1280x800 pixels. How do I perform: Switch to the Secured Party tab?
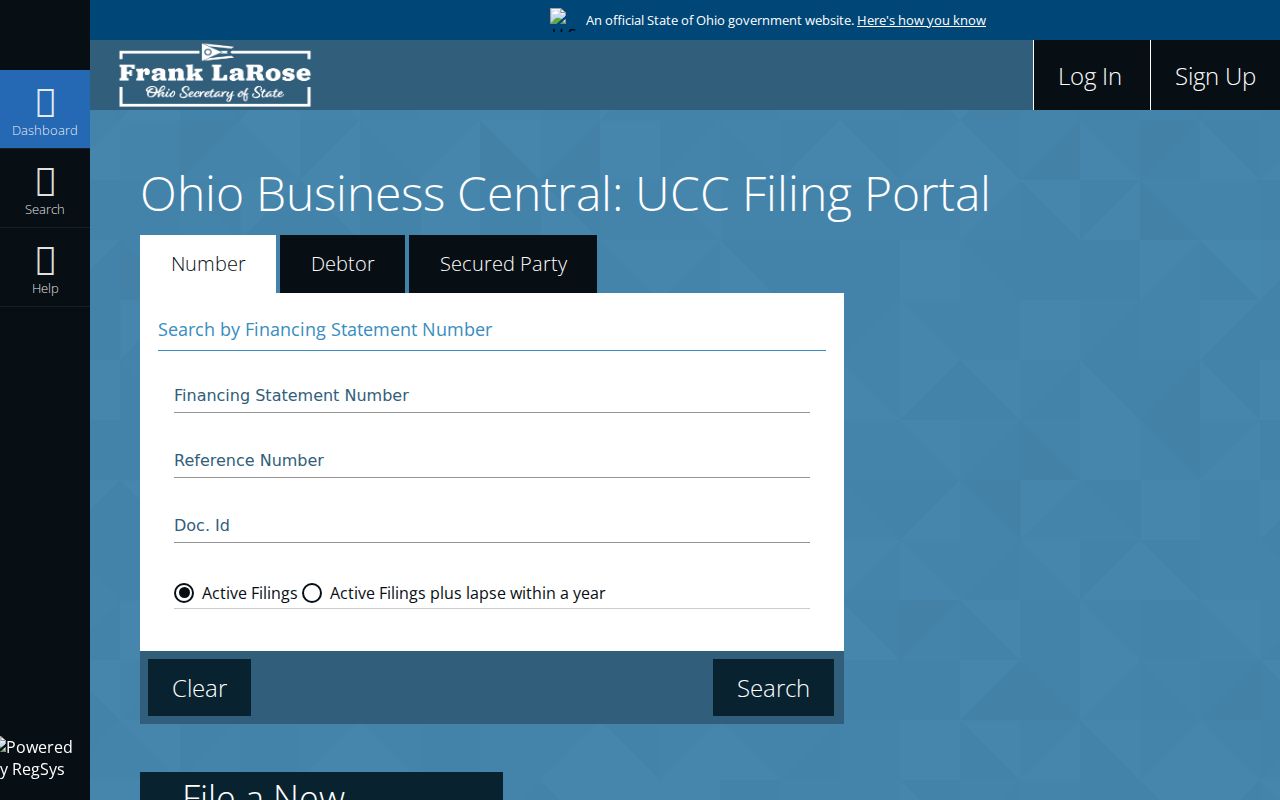click(503, 264)
